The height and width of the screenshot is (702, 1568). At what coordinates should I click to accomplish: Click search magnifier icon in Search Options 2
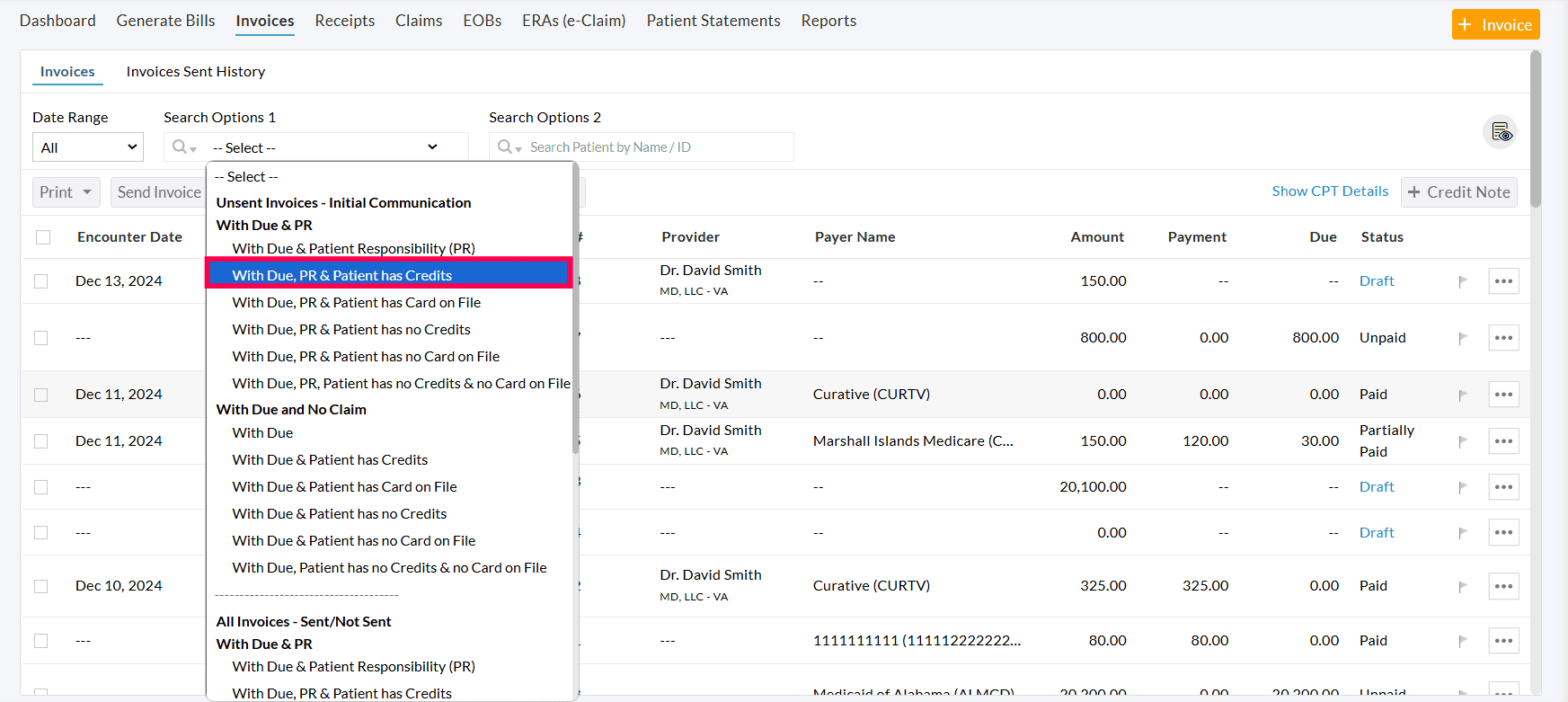(x=505, y=147)
